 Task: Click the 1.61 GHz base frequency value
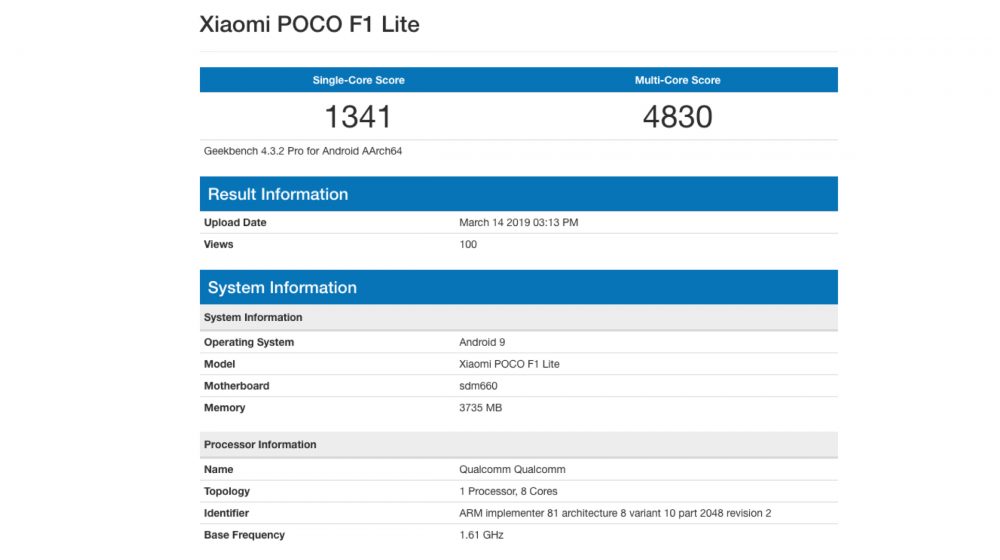click(x=481, y=535)
